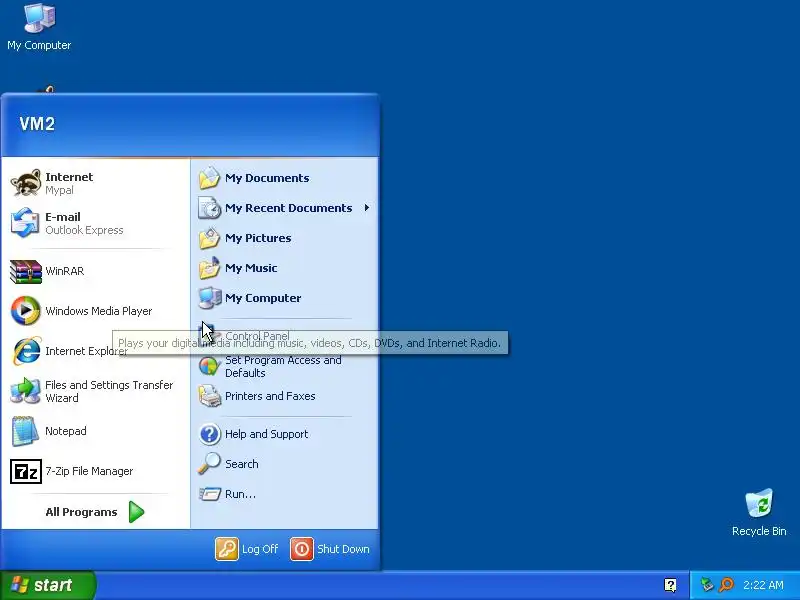Open the WinRAR books icon
This screenshot has width=800, height=600.
tap(26, 271)
